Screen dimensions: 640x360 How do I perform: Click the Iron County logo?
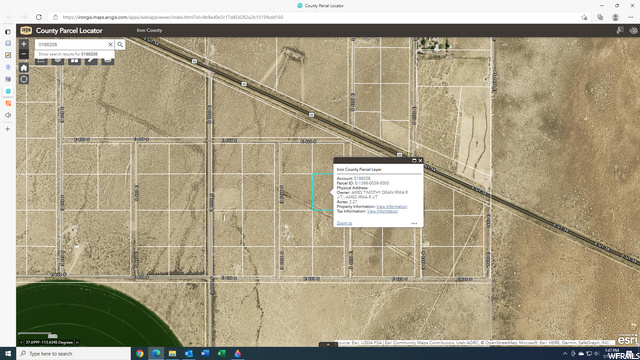point(26,31)
